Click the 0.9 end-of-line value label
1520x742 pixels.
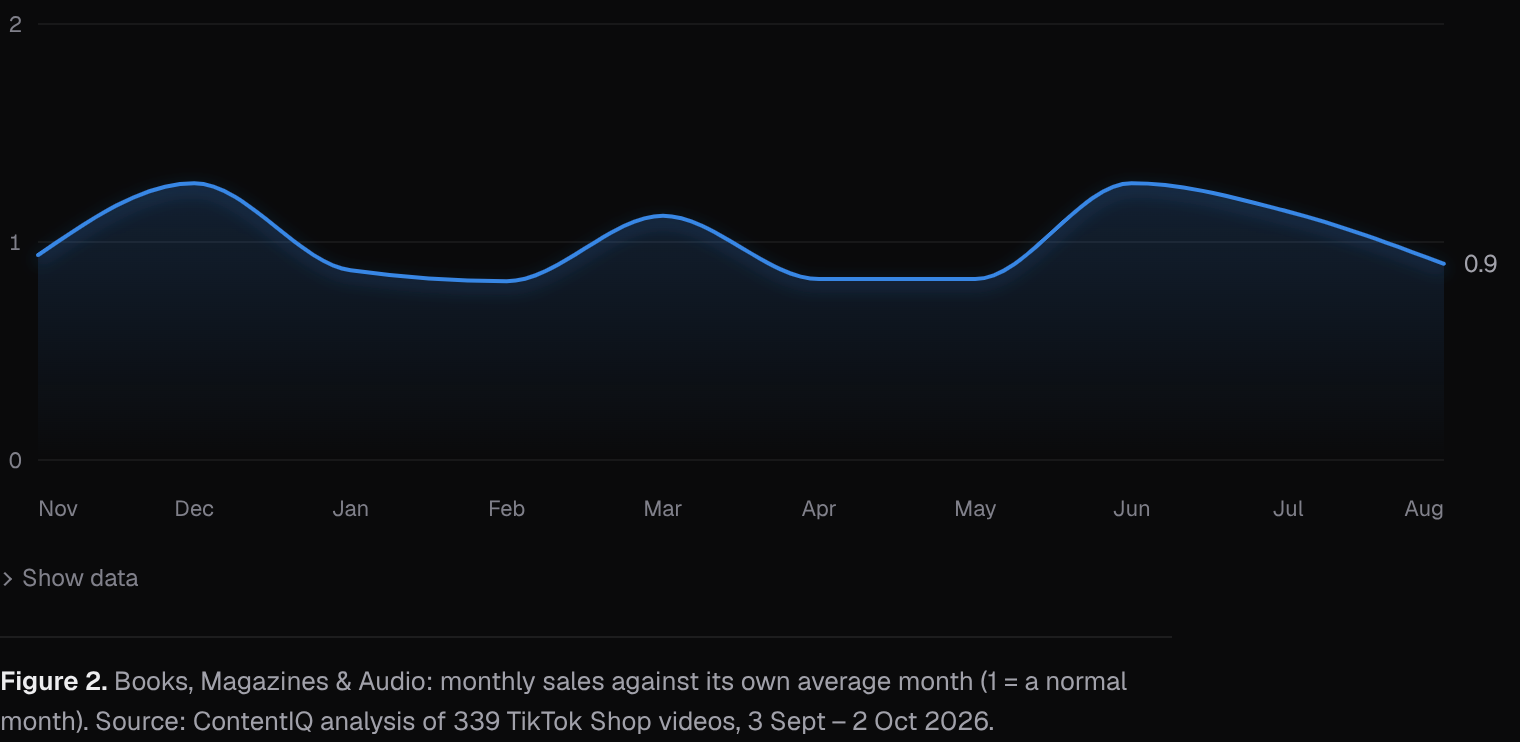pos(1480,264)
